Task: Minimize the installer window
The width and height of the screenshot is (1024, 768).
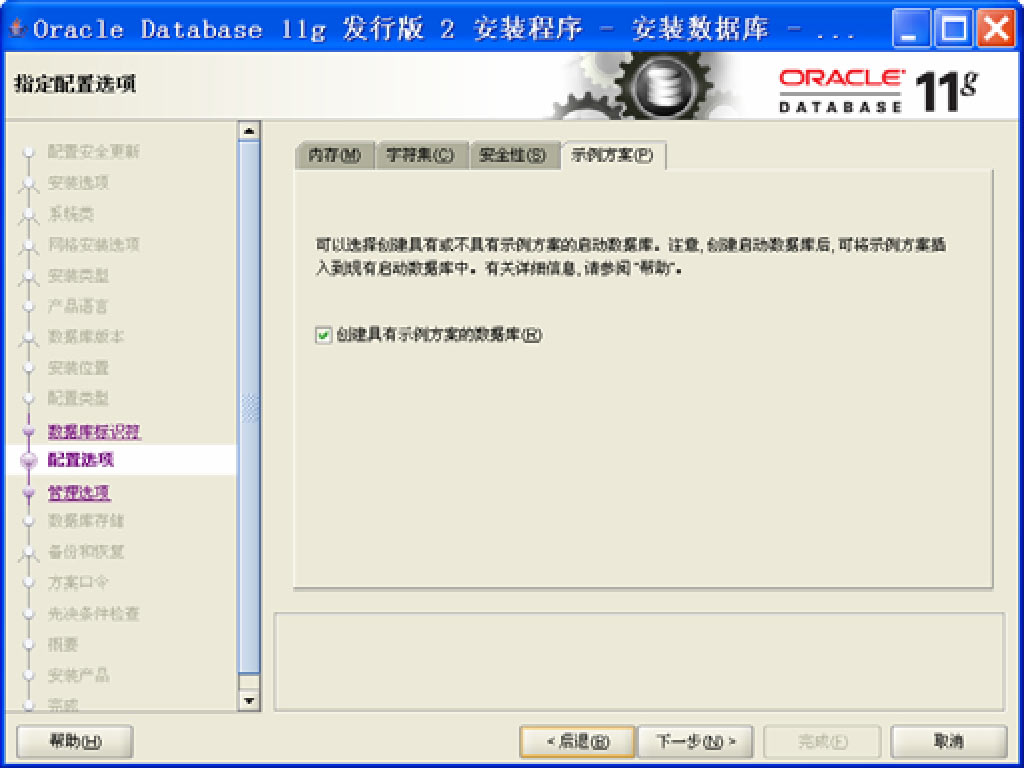Action: (x=911, y=29)
